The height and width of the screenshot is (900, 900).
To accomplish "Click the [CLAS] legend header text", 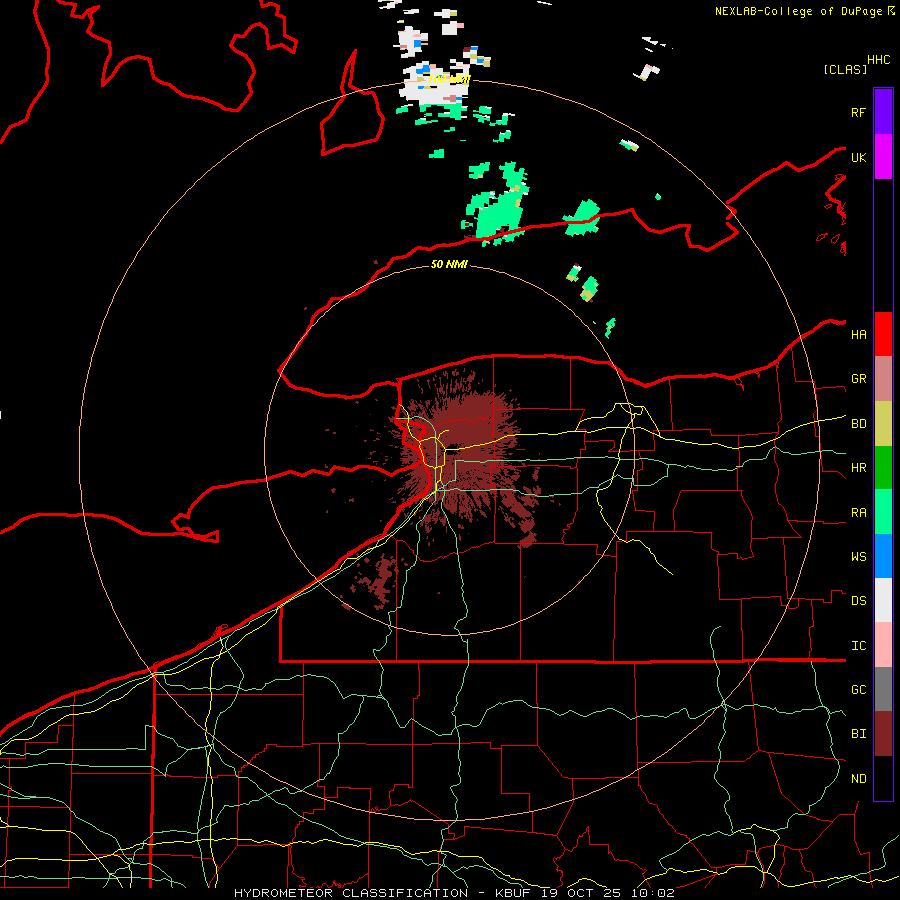I will [845, 69].
